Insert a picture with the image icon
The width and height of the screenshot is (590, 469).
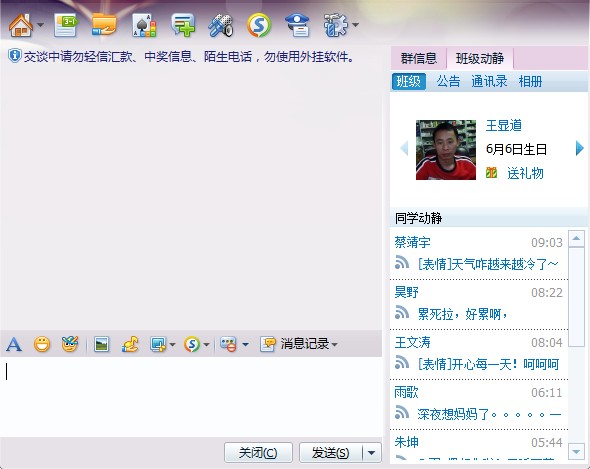click(x=101, y=344)
